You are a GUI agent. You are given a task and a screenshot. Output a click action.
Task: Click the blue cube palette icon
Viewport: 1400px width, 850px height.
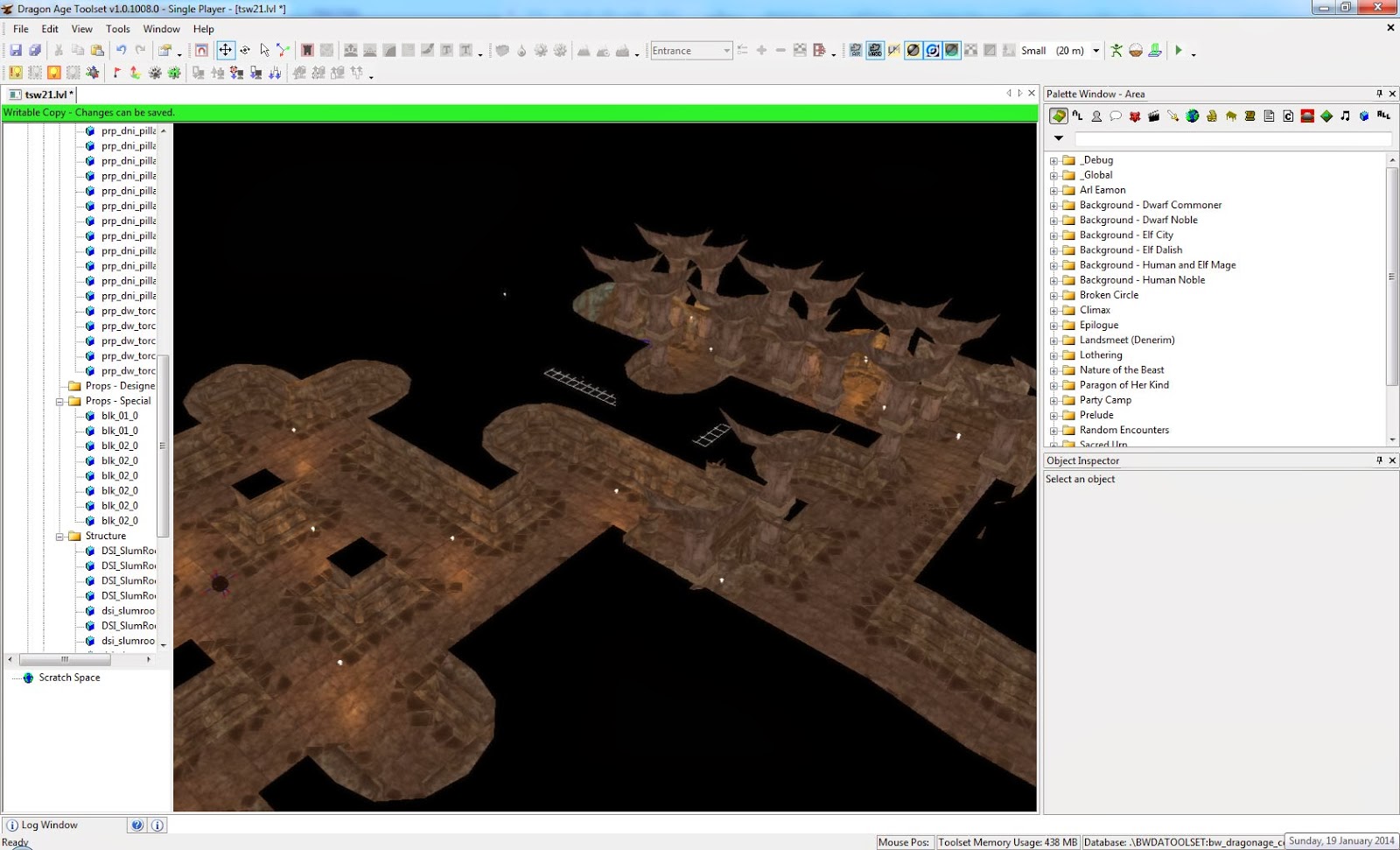(1365, 116)
